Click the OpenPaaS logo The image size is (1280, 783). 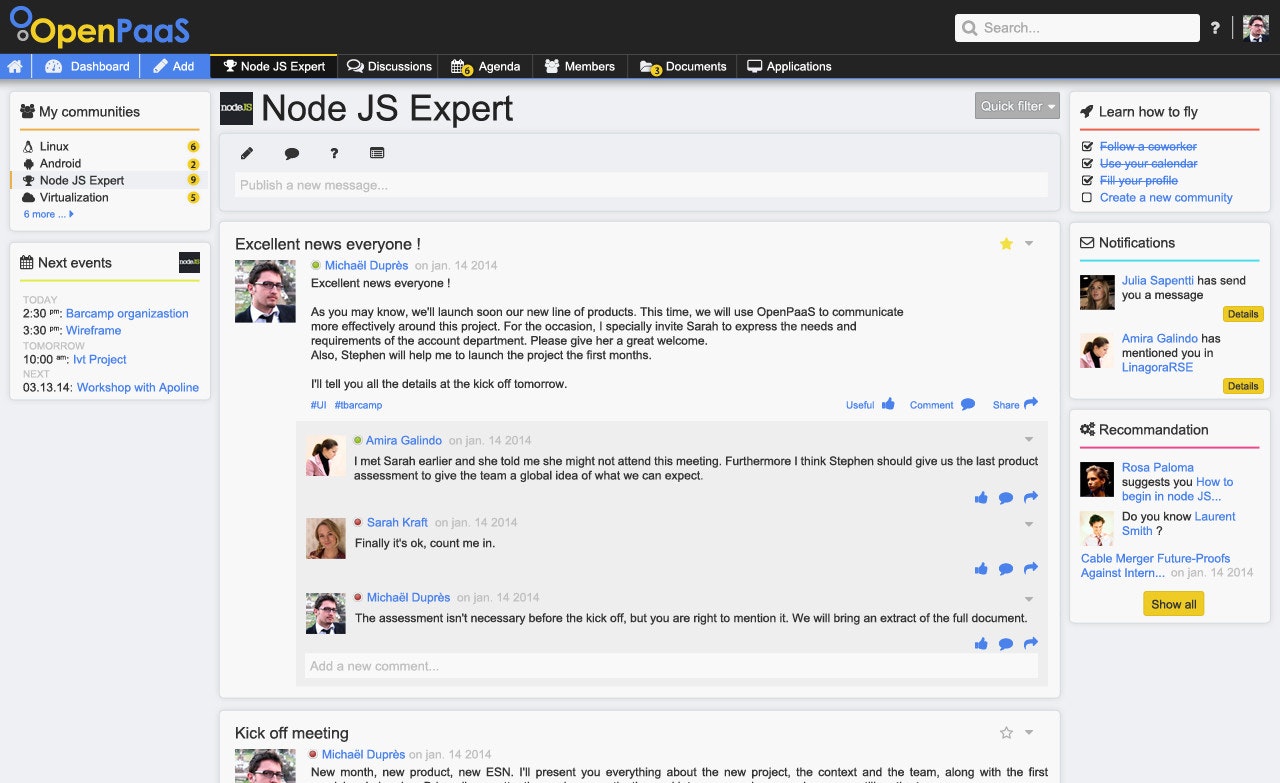tap(100, 27)
